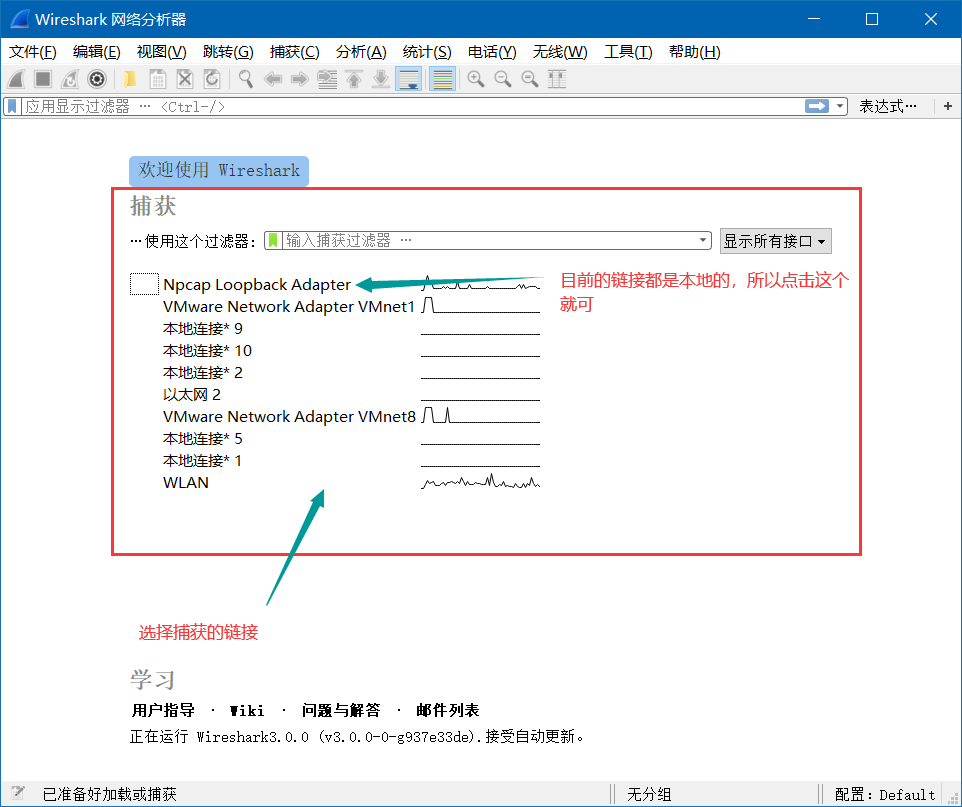Click the 欢迎使用 Wireshark banner
This screenshot has height=807, width=962.
(219, 171)
